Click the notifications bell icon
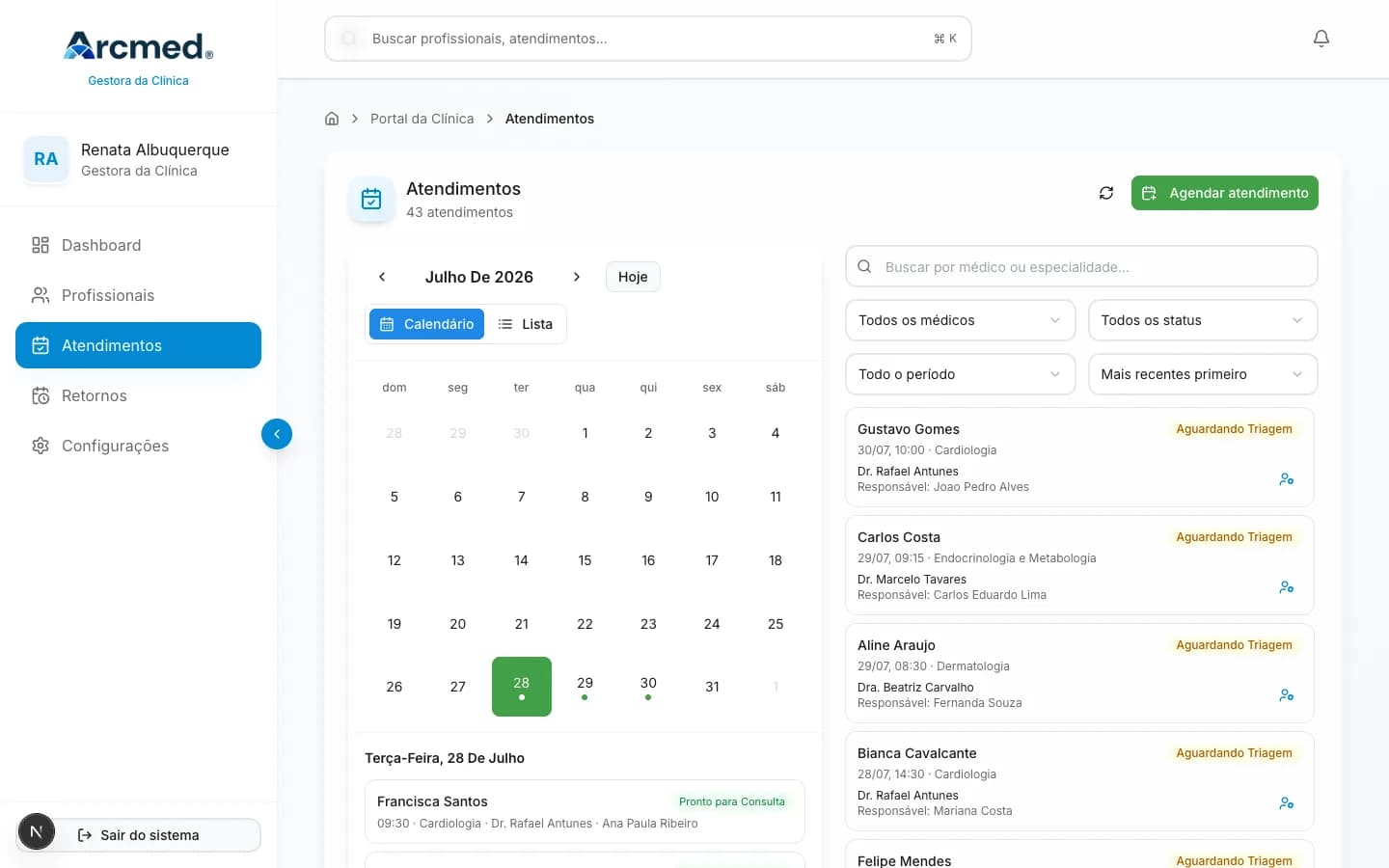The height and width of the screenshot is (868, 1389). coord(1321,39)
